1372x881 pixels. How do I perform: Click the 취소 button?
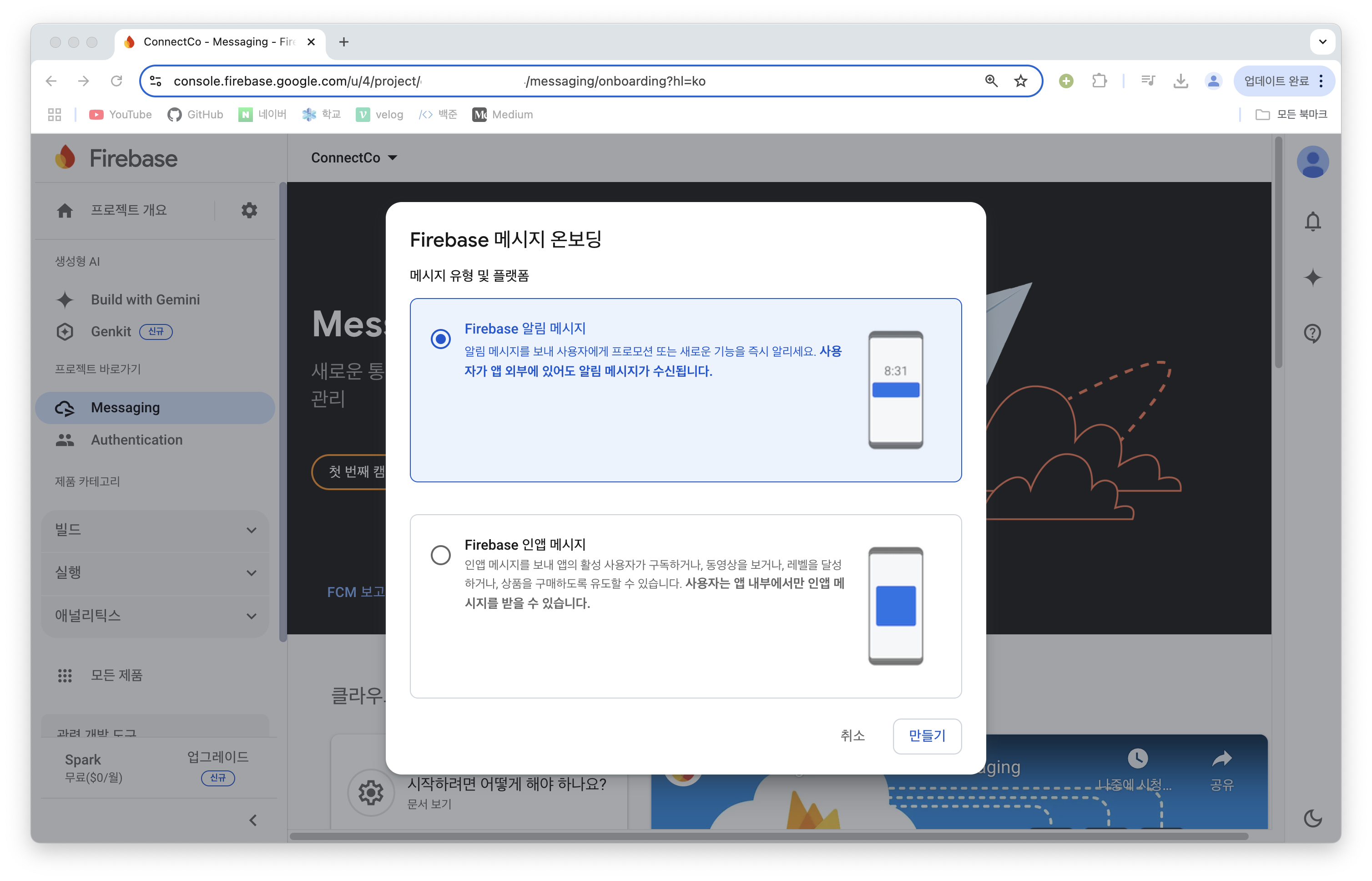[852, 736]
